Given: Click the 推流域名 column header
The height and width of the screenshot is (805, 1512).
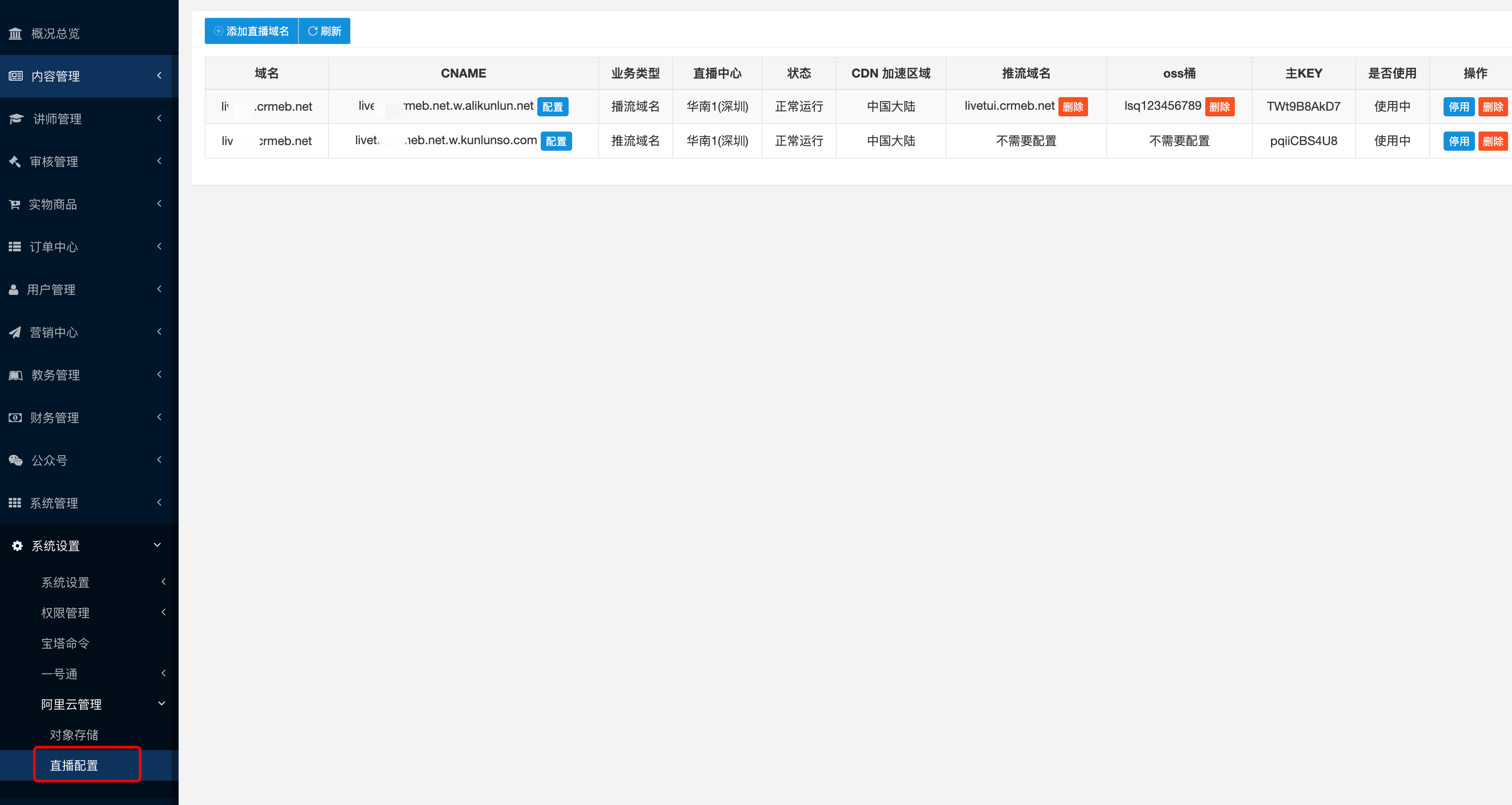Looking at the screenshot, I should [1026, 73].
